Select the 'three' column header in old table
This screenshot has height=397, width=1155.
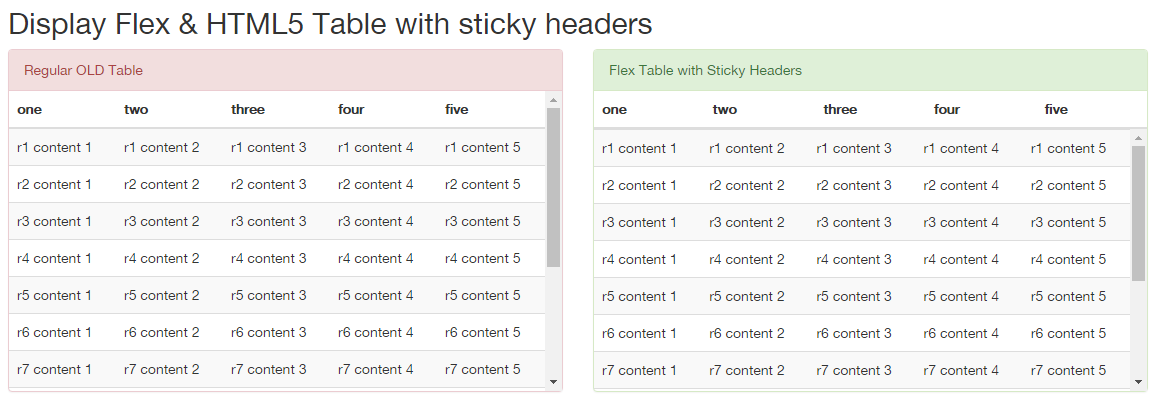248,110
